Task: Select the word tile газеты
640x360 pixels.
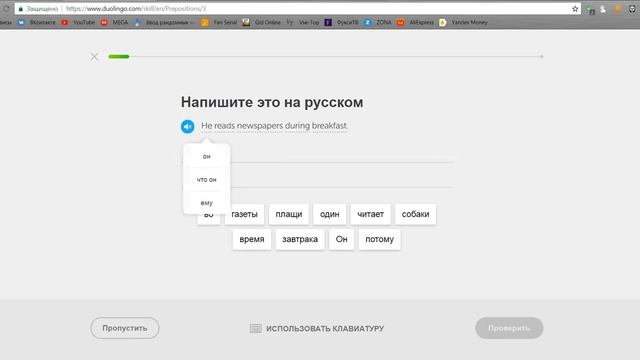Action: point(244,214)
